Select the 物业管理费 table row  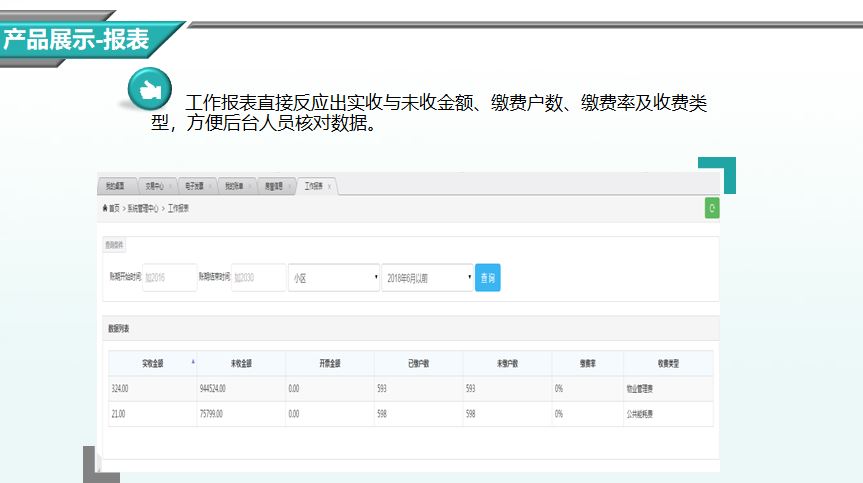(x=410, y=388)
